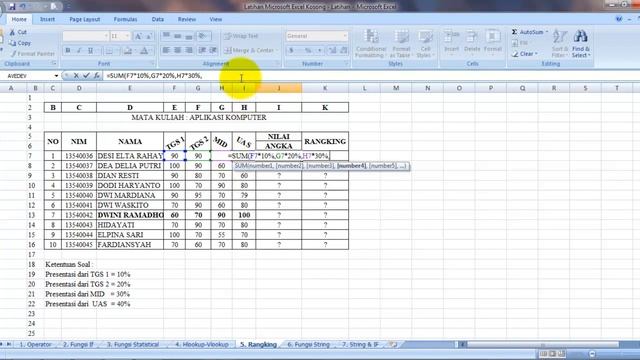The width and height of the screenshot is (640, 360).
Task: Open the Review ribbon tab
Action: point(187,19)
